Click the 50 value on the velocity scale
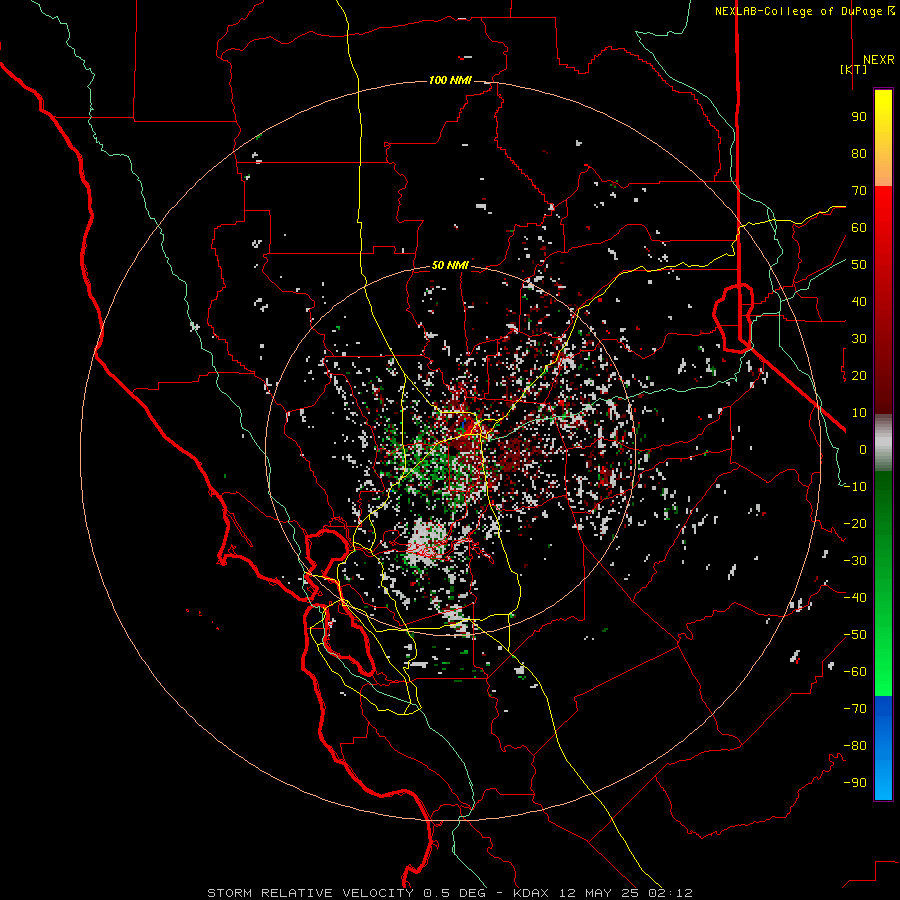 859,265
